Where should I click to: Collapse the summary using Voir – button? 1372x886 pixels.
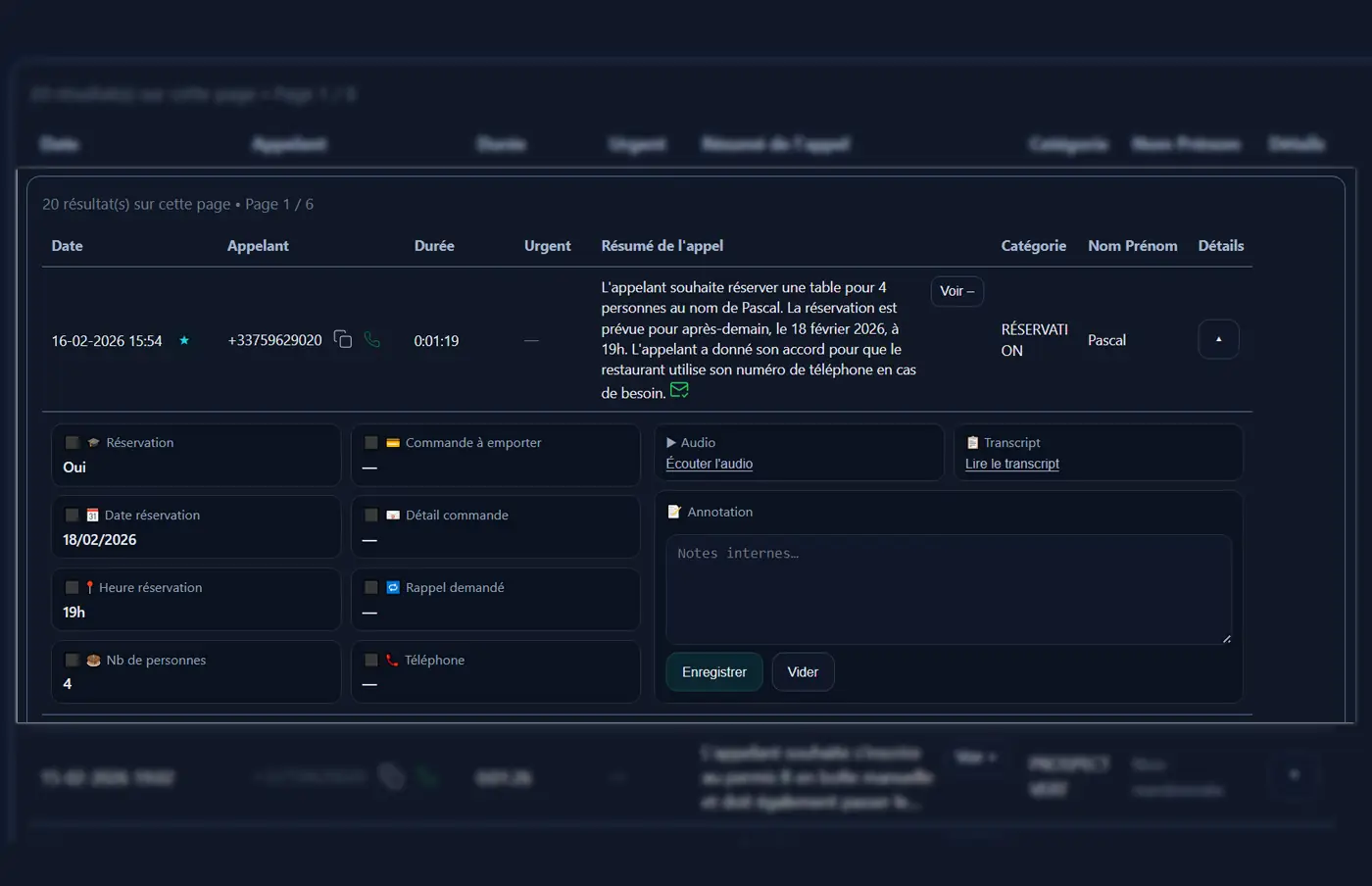(956, 291)
